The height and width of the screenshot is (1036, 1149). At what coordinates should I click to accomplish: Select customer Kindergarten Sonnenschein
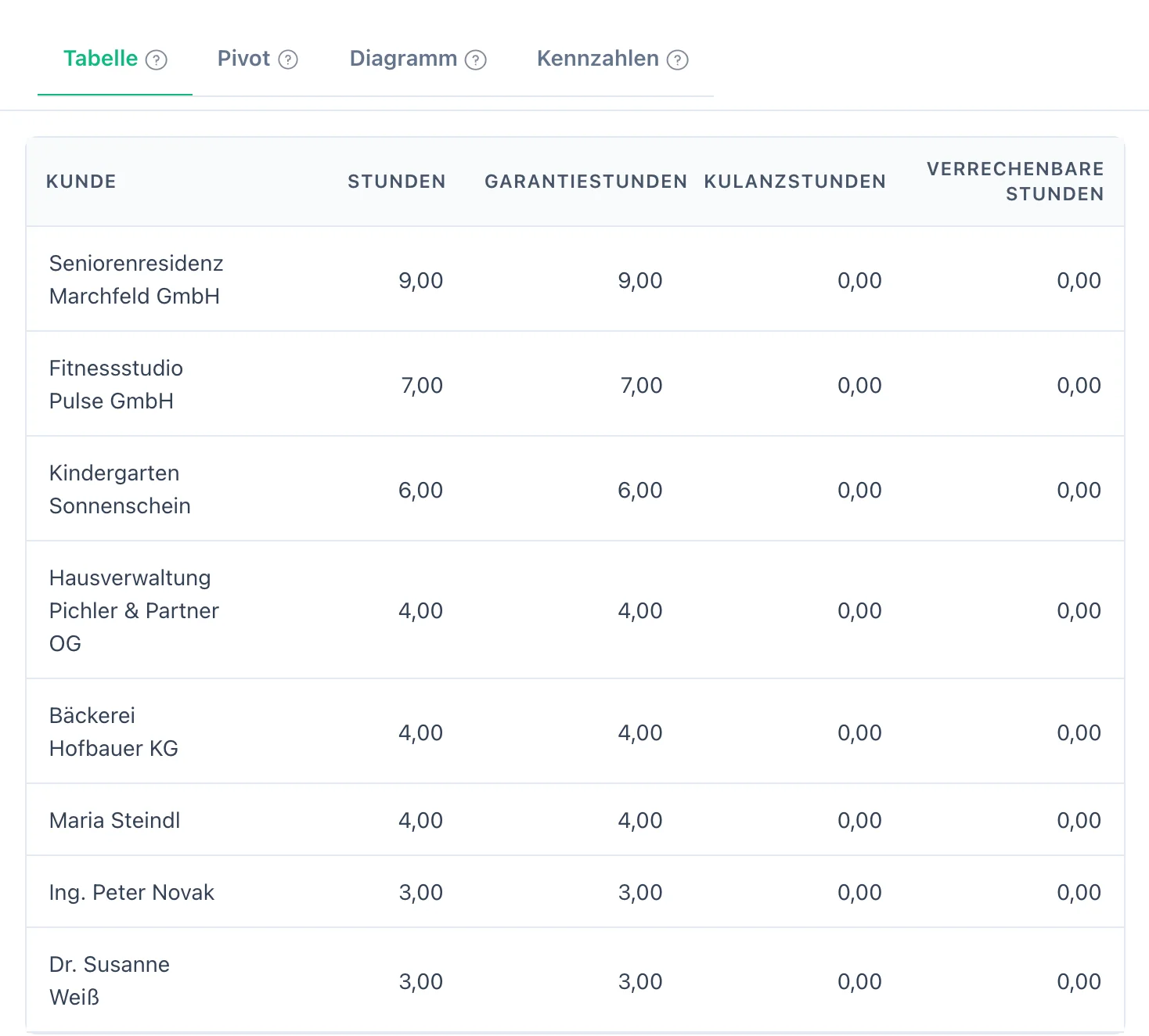pos(120,489)
